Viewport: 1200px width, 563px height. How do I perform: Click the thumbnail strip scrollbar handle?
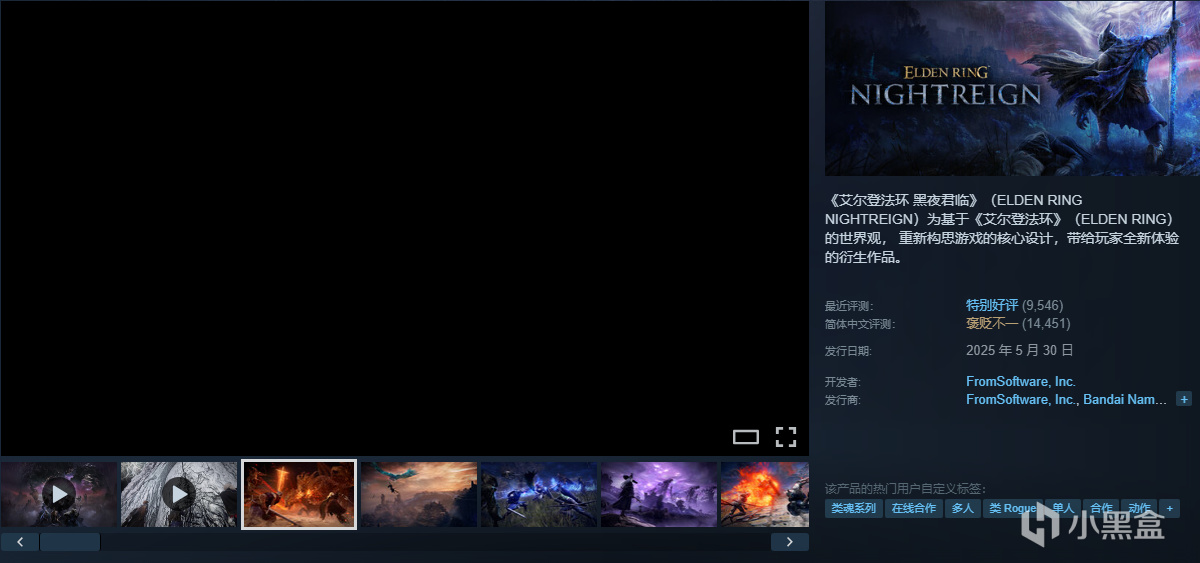(70, 542)
